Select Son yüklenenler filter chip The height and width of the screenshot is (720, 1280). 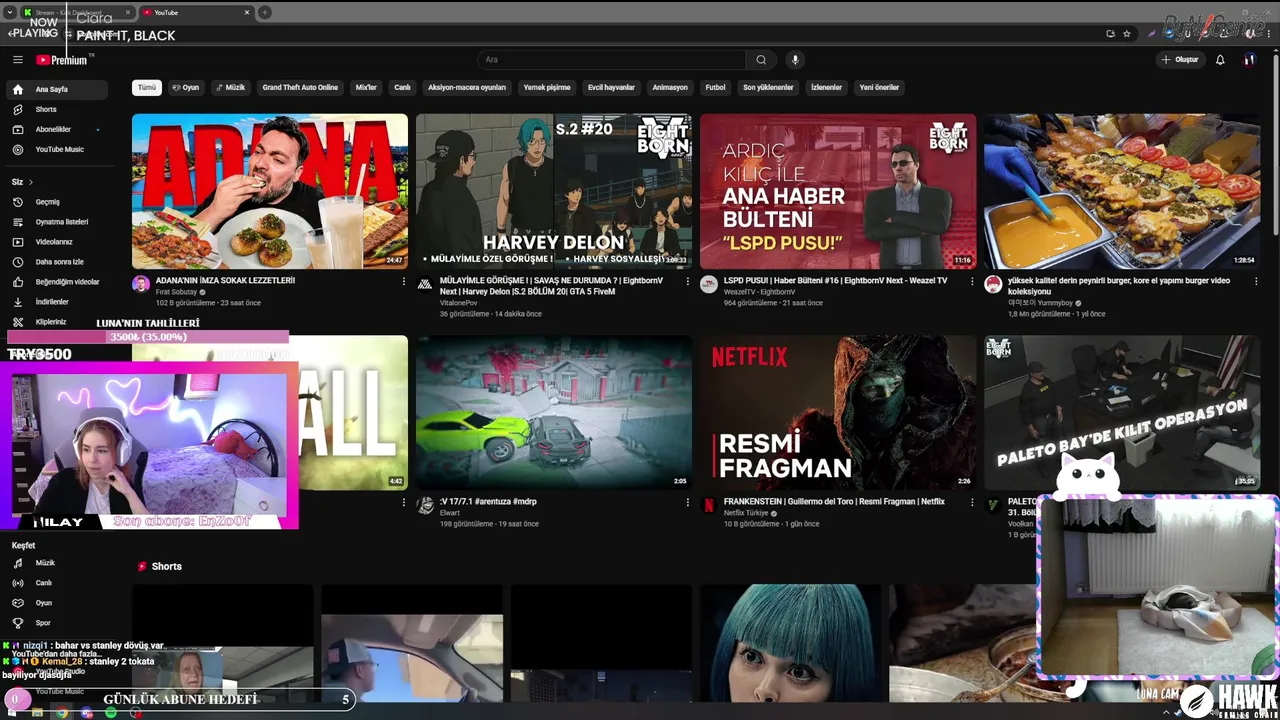point(768,88)
